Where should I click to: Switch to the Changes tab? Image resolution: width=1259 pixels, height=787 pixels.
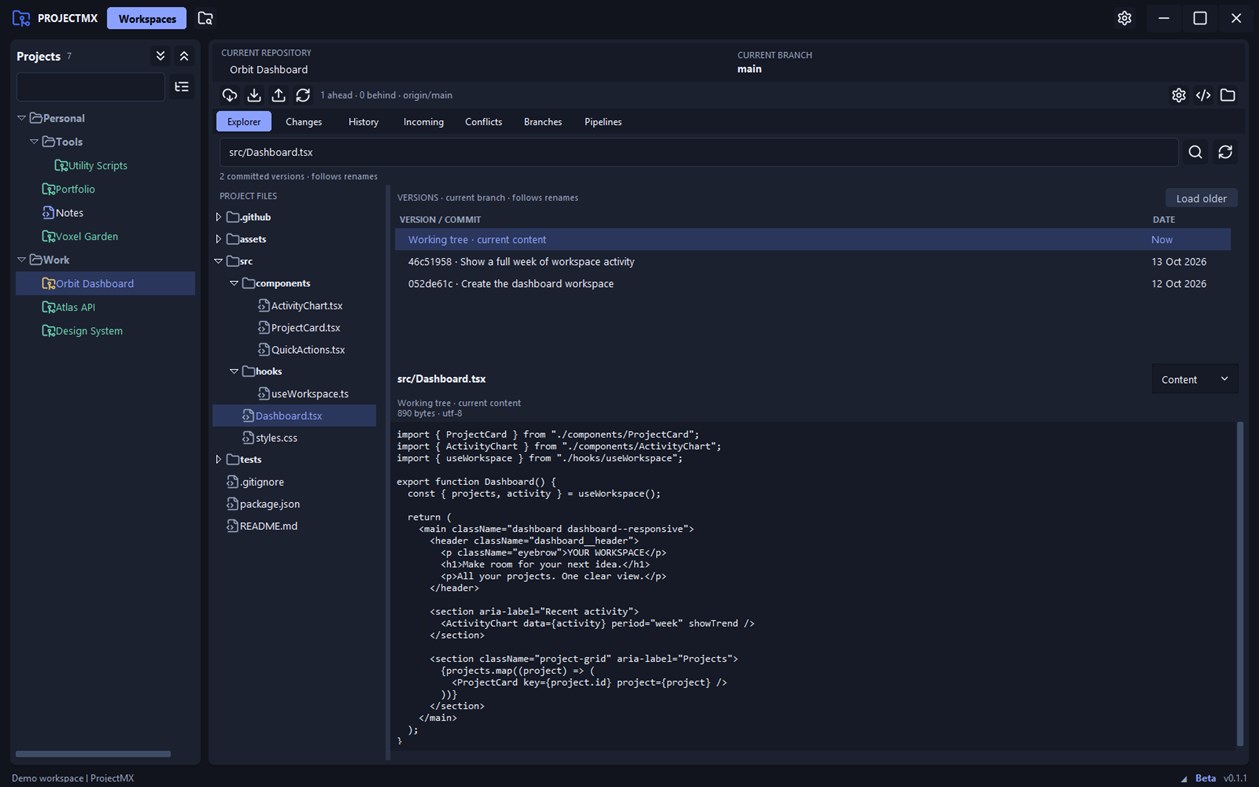[304, 122]
